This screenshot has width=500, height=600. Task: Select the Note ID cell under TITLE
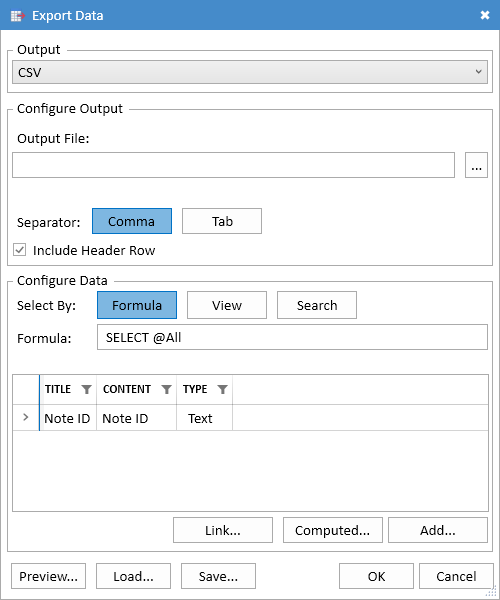(x=67, y=418)
